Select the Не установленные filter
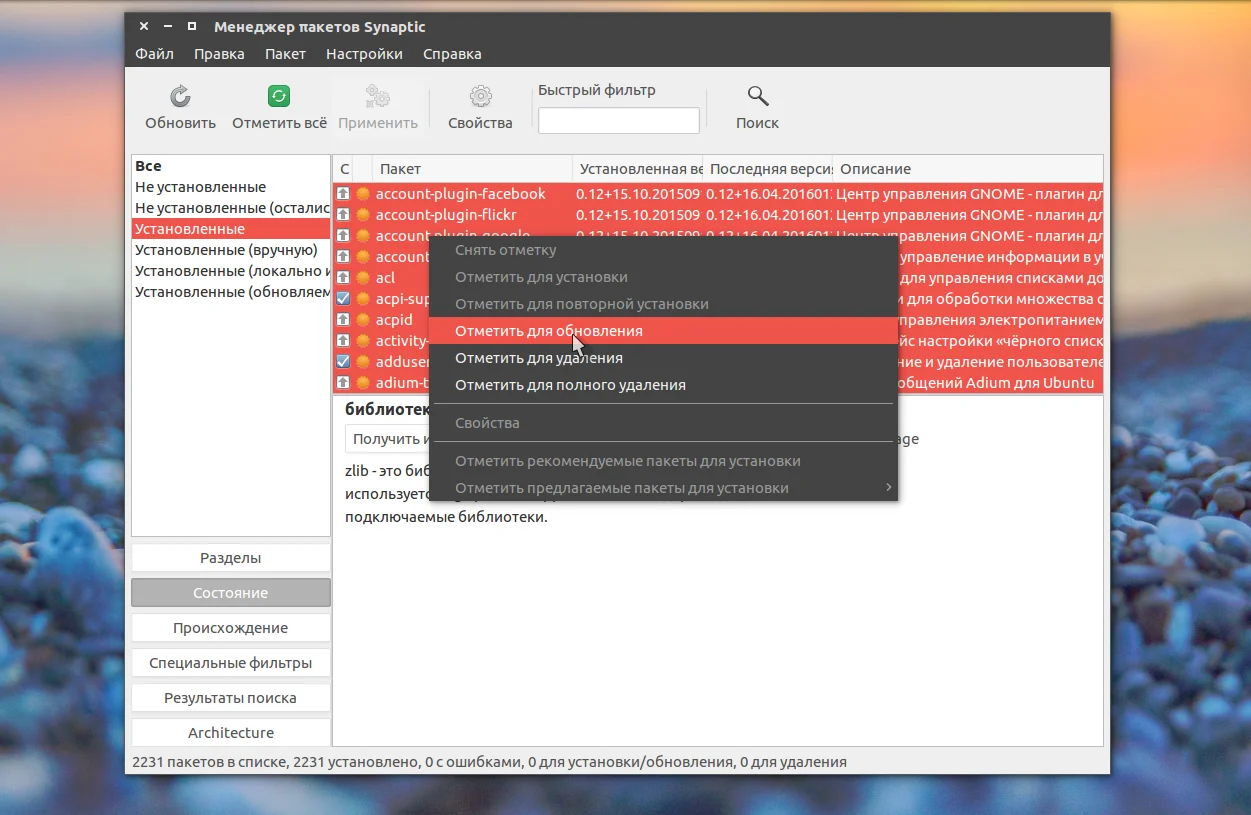 (231, 187)
